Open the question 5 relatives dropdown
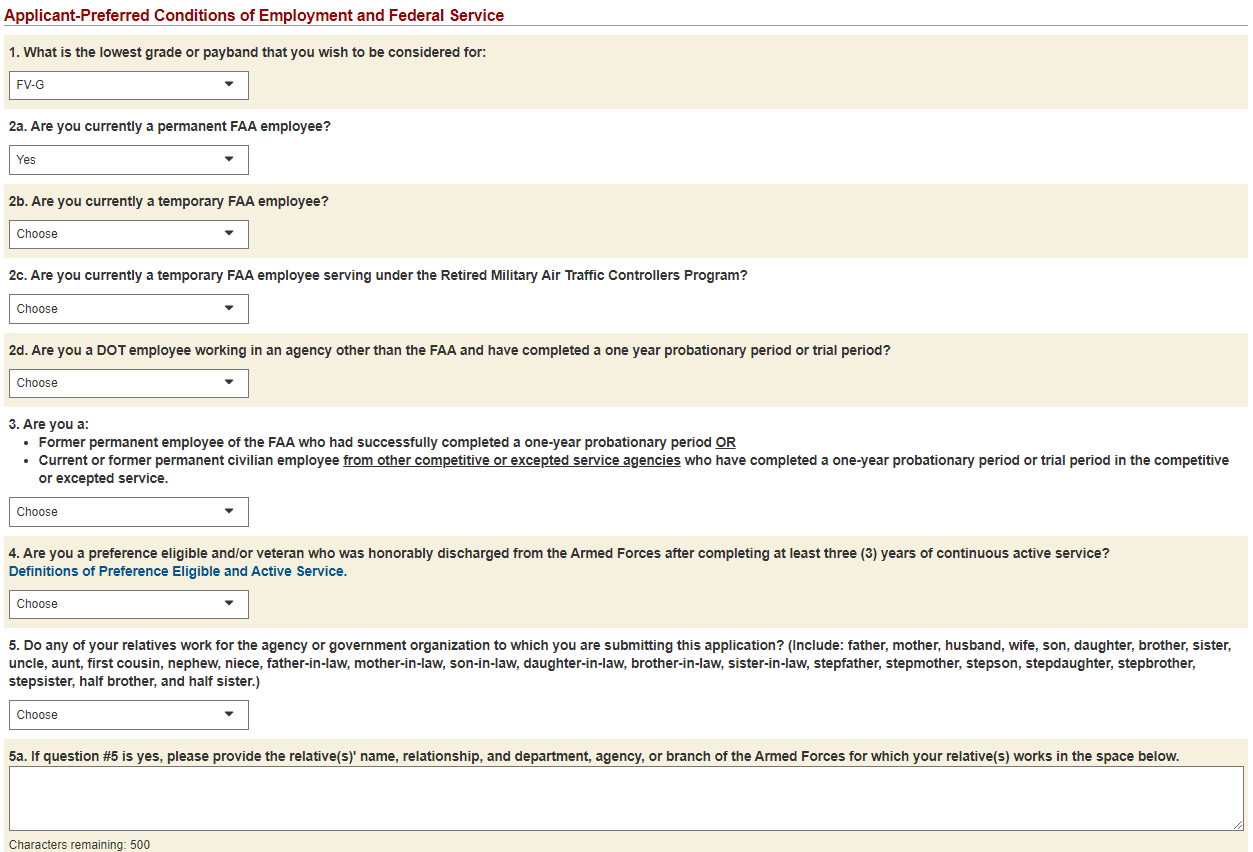Viewport: 1253px width, 852px height. (128, 715)
